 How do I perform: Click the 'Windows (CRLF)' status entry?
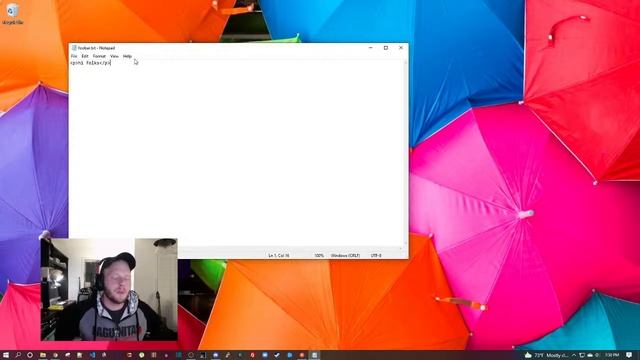pos(345,256)
